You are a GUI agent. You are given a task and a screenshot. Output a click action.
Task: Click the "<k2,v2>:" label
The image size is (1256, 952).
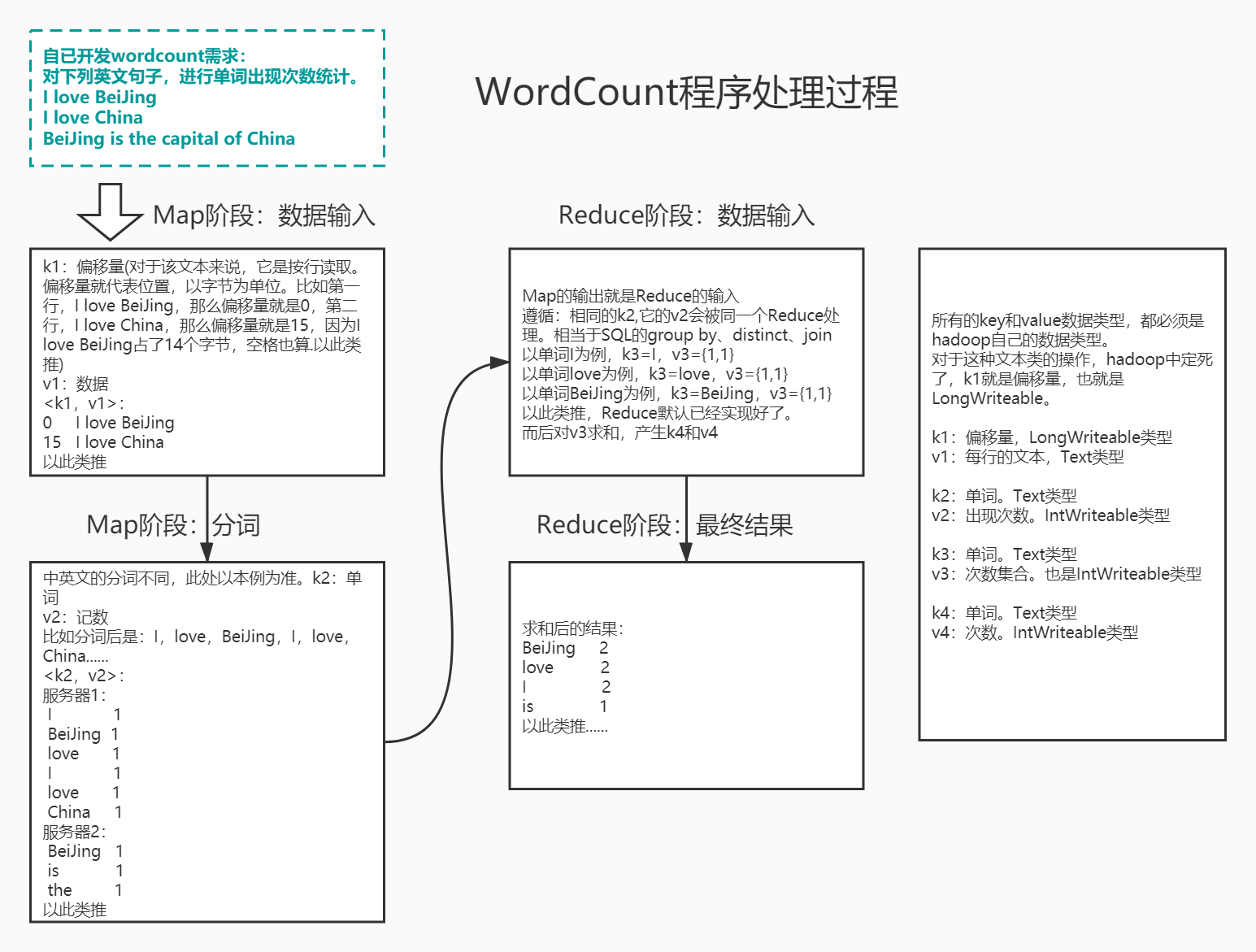coord(84,676)
